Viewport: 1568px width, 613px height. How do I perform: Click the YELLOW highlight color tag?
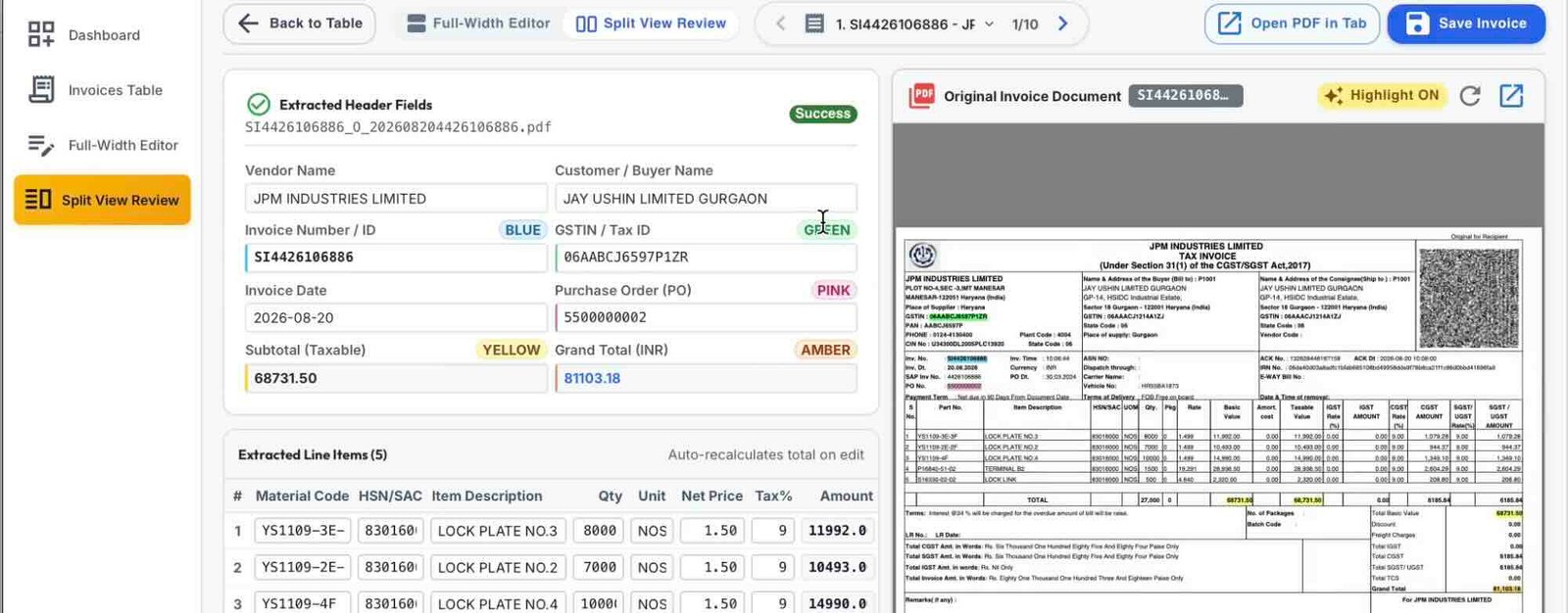(511, 350)
